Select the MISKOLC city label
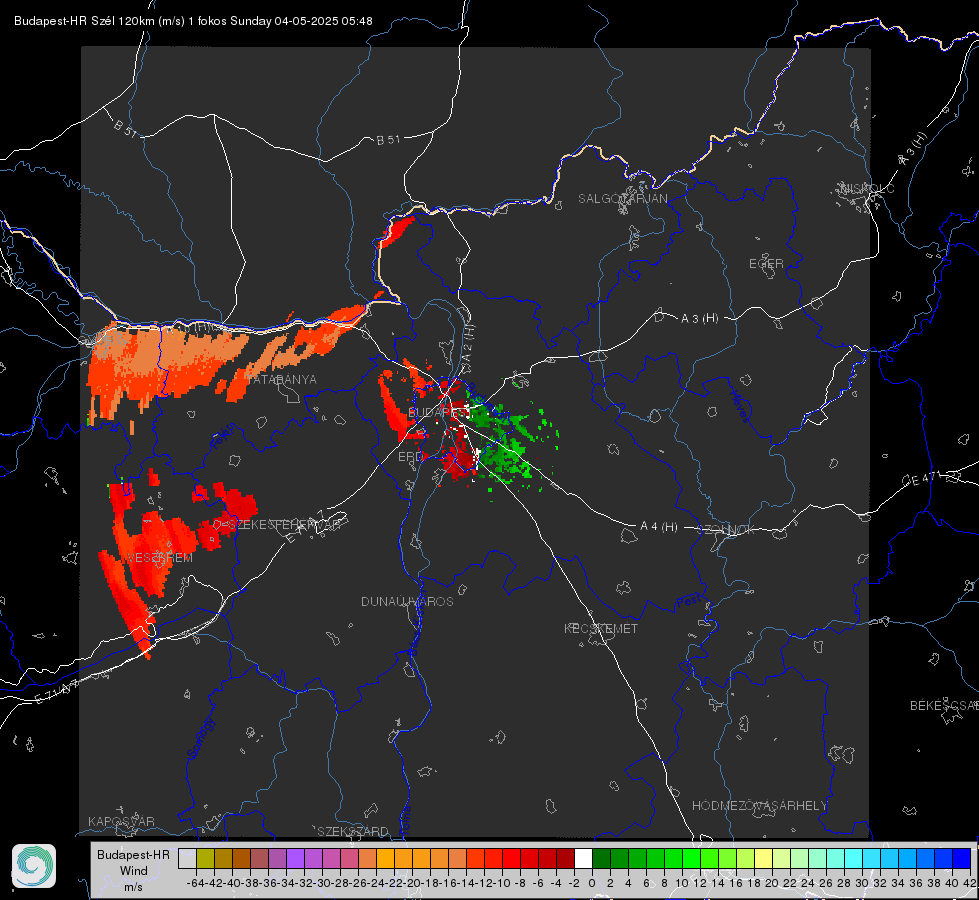This screenshot has width=979, height=900. pos(867,188)
